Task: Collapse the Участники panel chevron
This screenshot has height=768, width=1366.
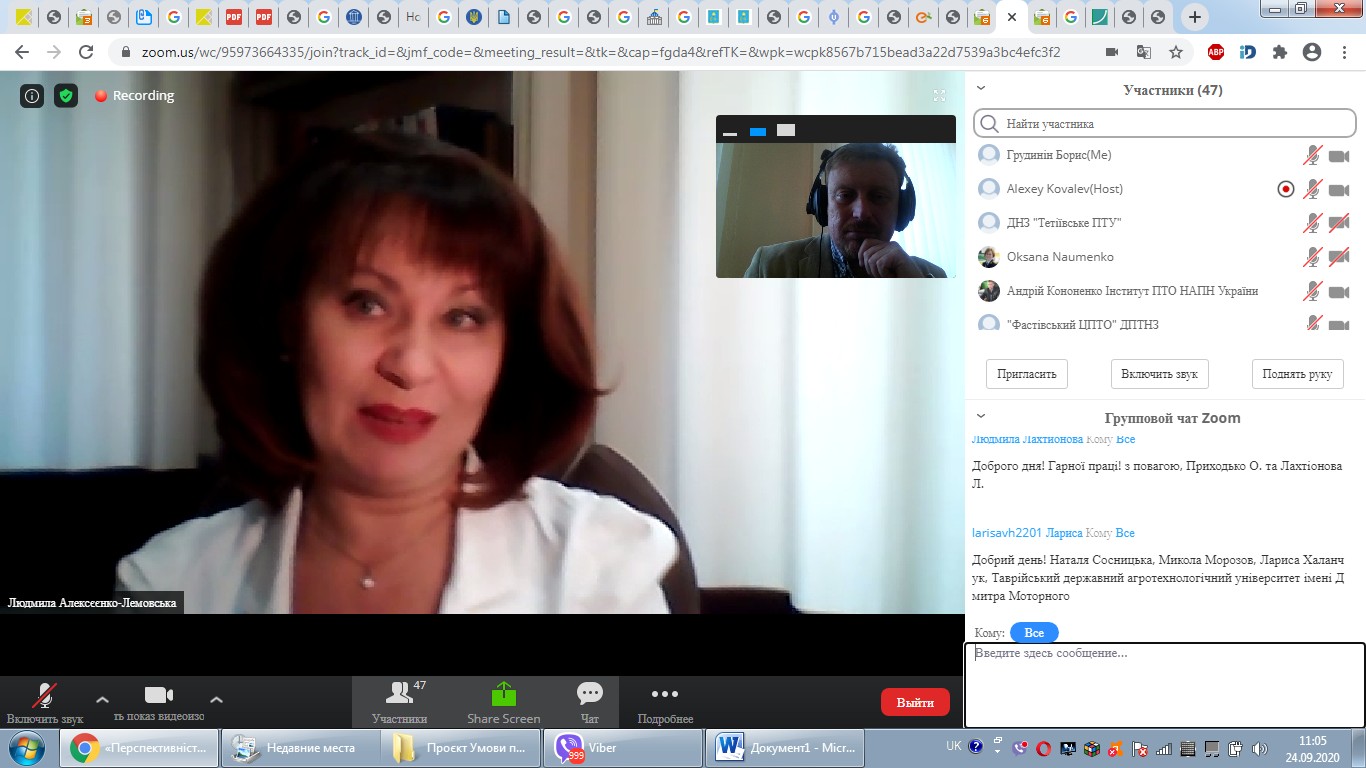Action: pos(981,89)
